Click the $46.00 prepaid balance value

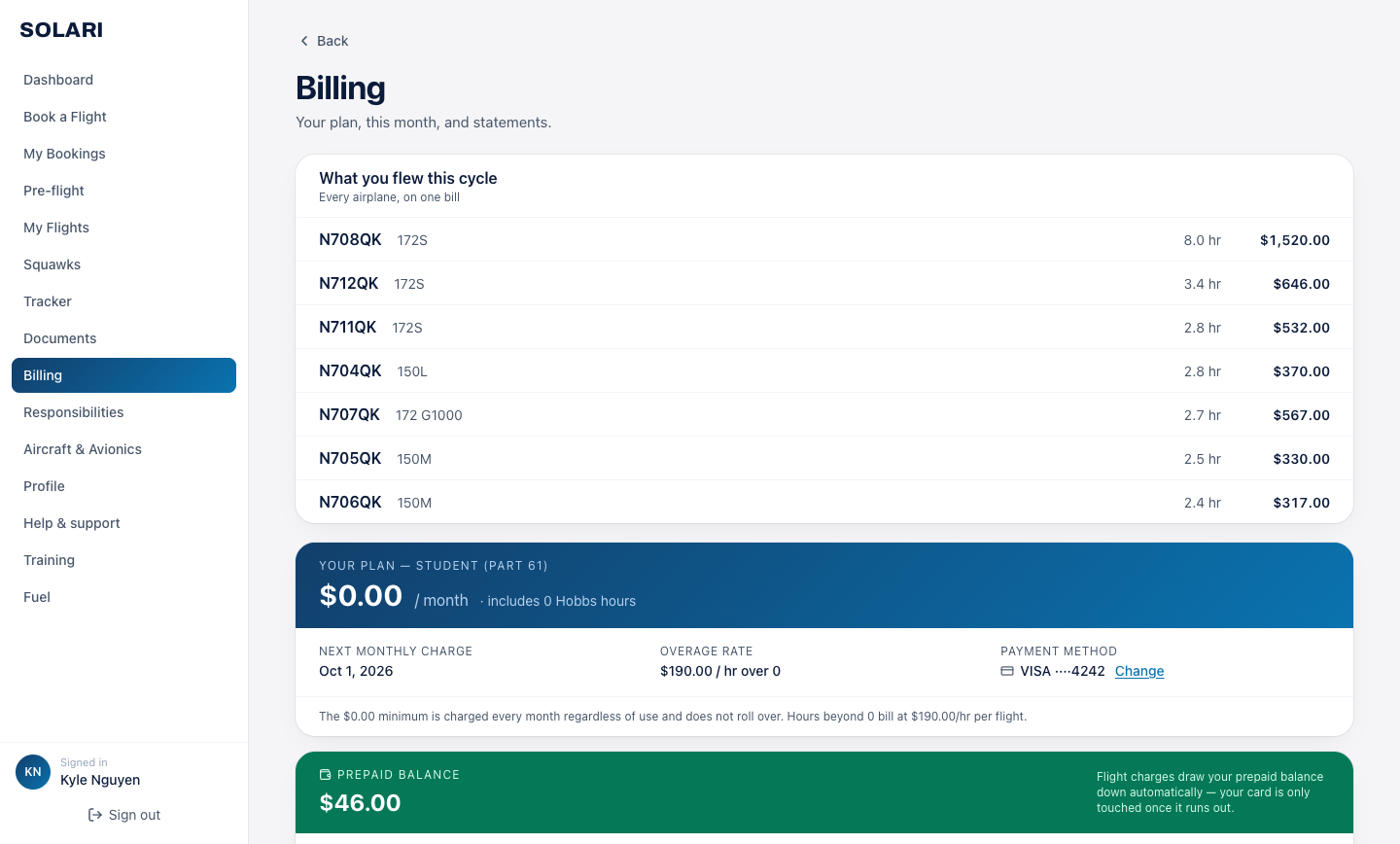[x=360, y=802]
